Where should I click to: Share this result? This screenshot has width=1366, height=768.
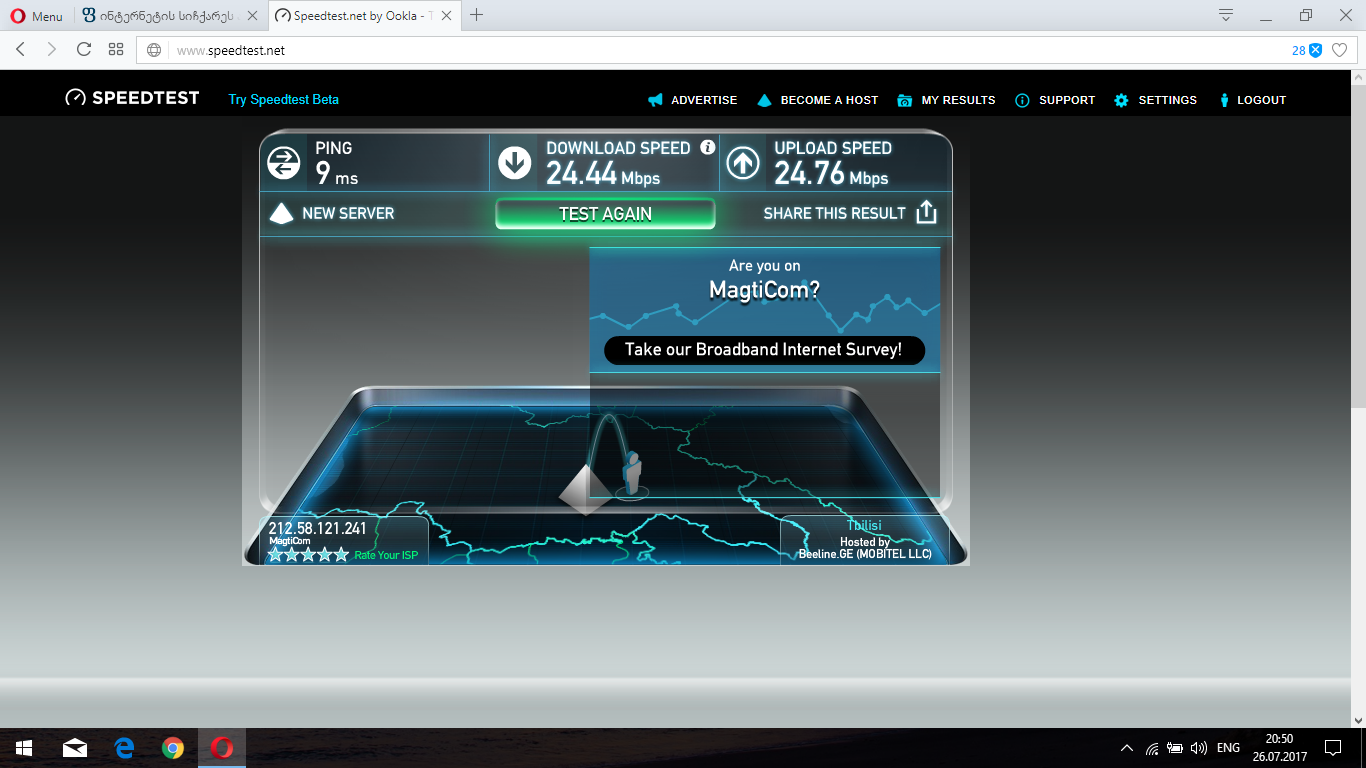click(x=850, y=213)
